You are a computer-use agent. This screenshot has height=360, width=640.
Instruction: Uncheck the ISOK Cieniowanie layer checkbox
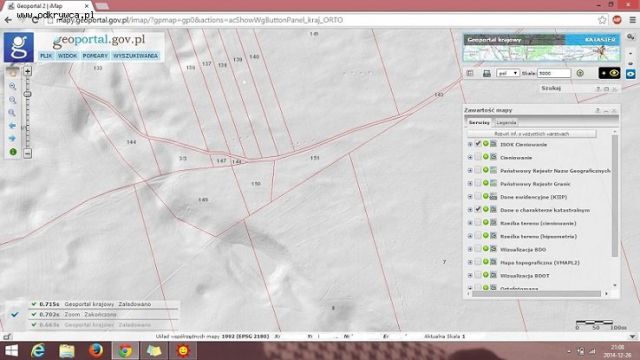(478, 144)
